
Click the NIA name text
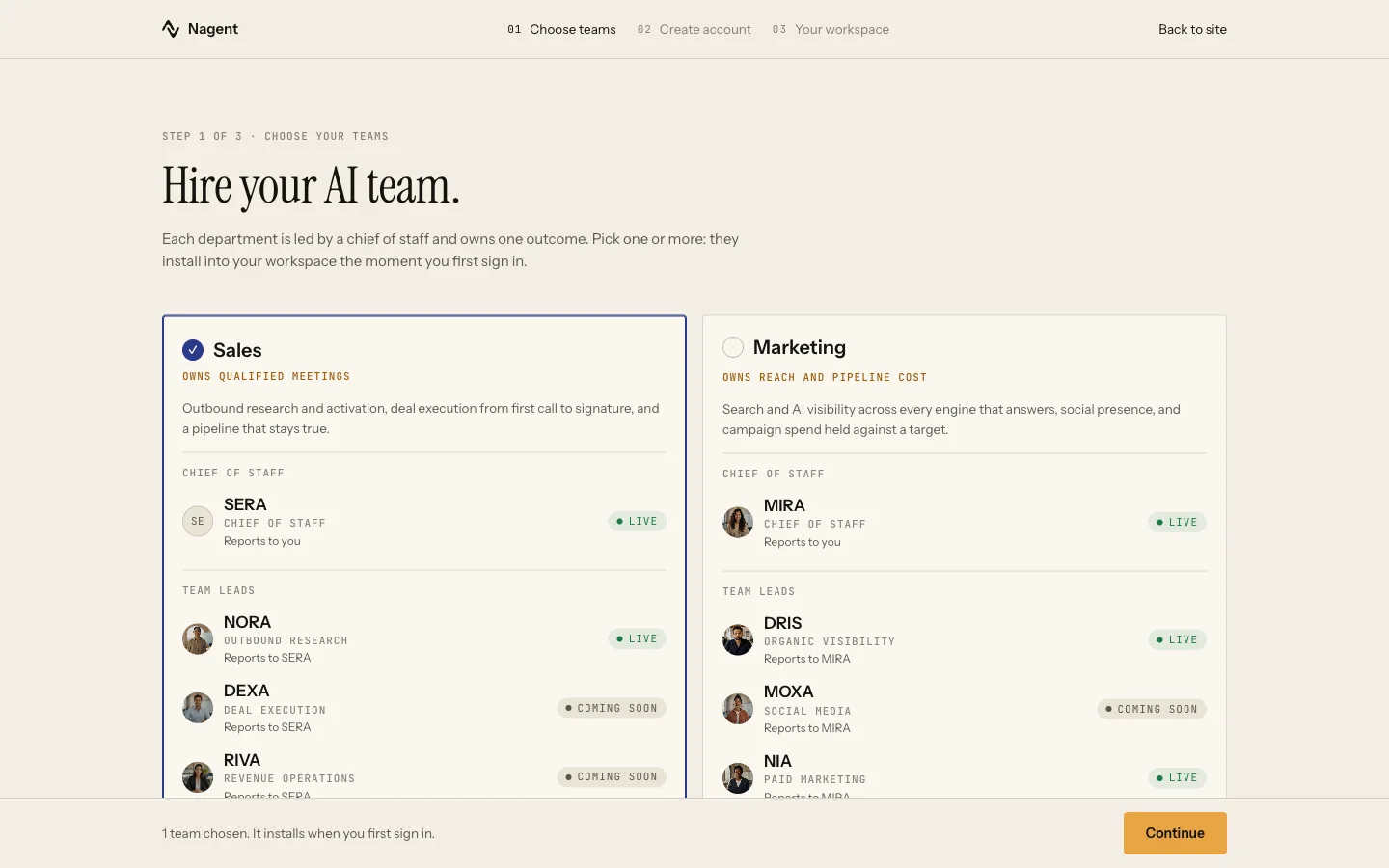[x=777, y=761]
